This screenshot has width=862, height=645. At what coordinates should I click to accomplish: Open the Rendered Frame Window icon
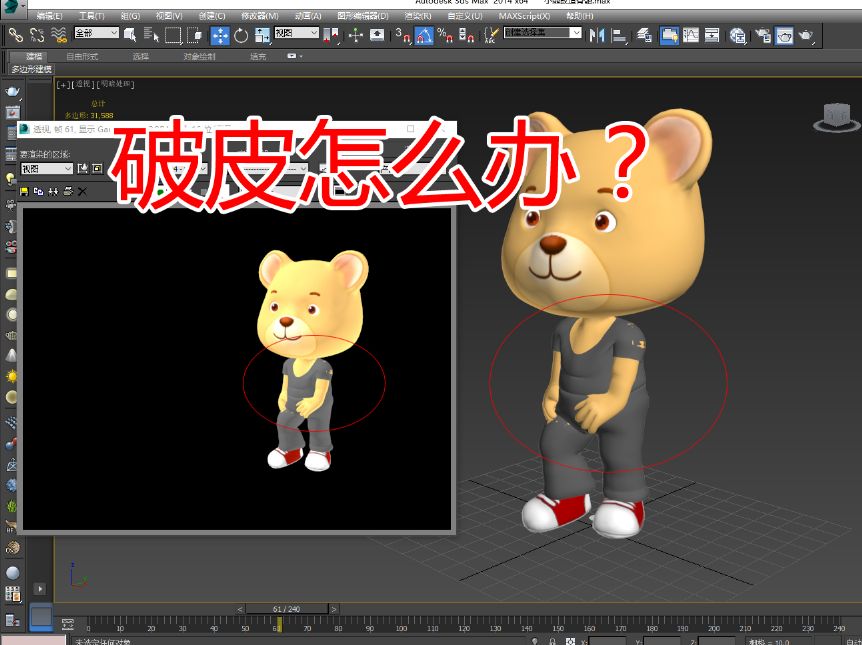click(784, 36)
